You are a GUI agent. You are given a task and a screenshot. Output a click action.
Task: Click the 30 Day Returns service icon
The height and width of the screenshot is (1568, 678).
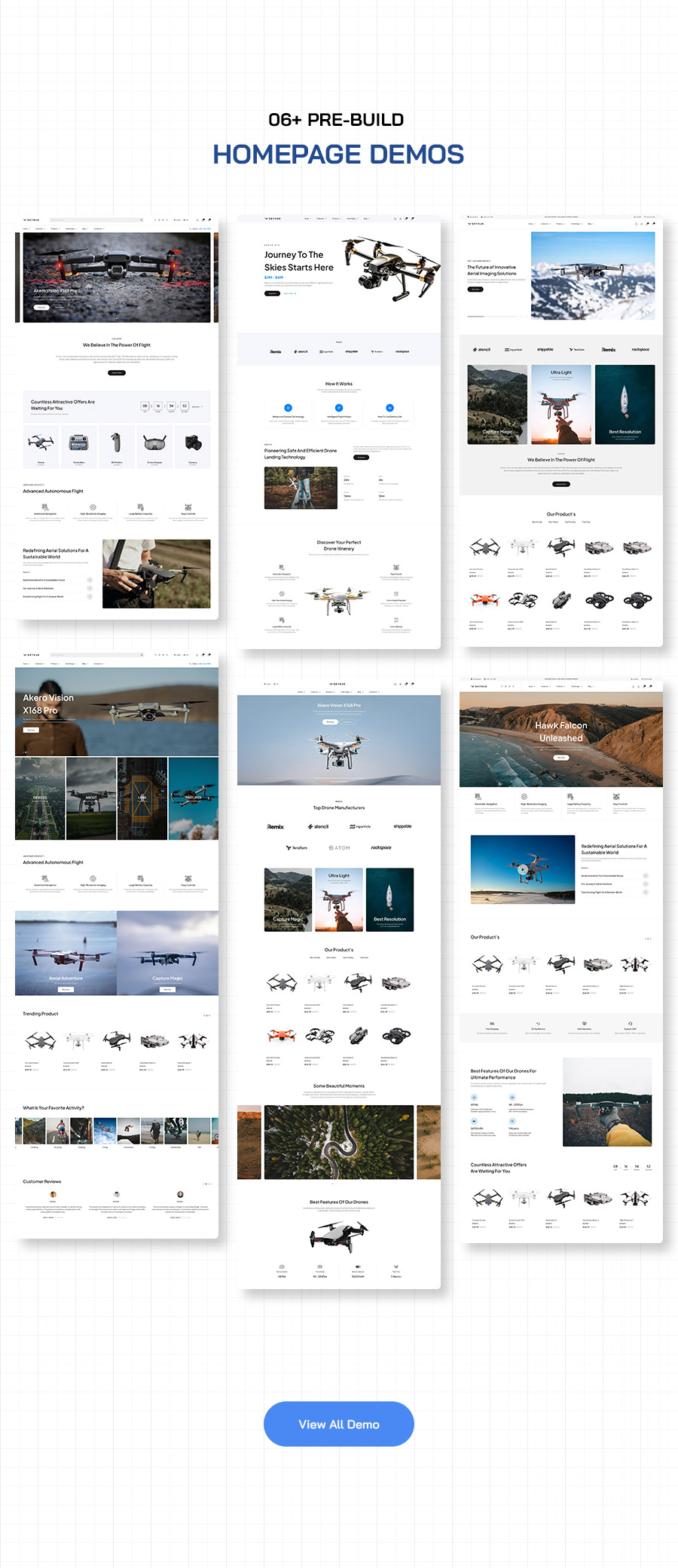(x=538, y=1024)
